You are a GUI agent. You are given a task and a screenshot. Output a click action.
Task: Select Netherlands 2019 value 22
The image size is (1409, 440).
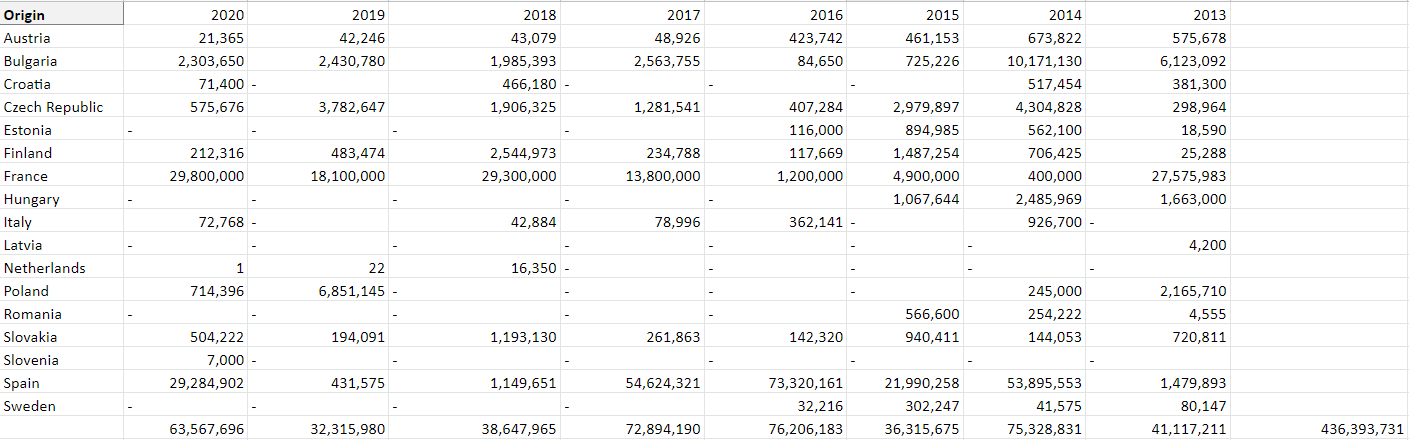(319, 268)
